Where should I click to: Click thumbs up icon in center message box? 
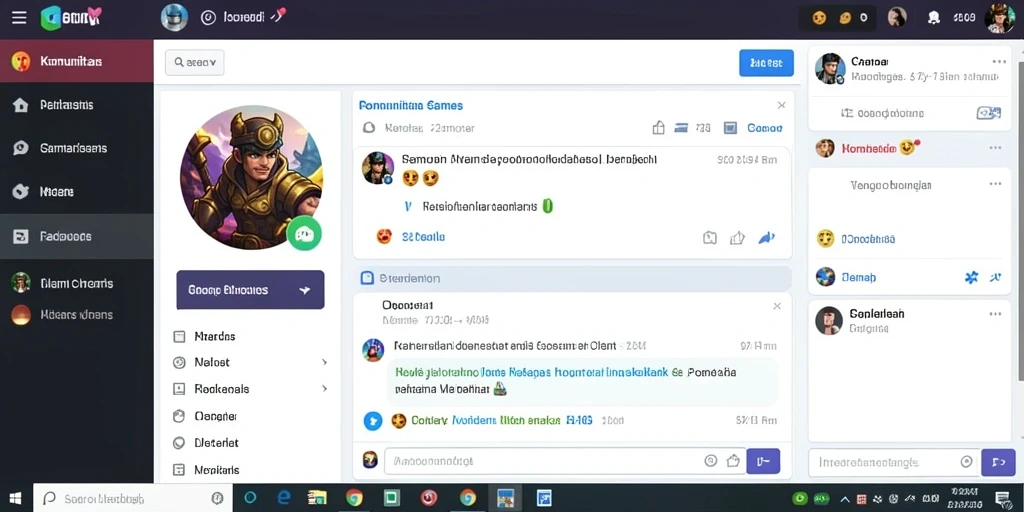click(x=733, y=461)
